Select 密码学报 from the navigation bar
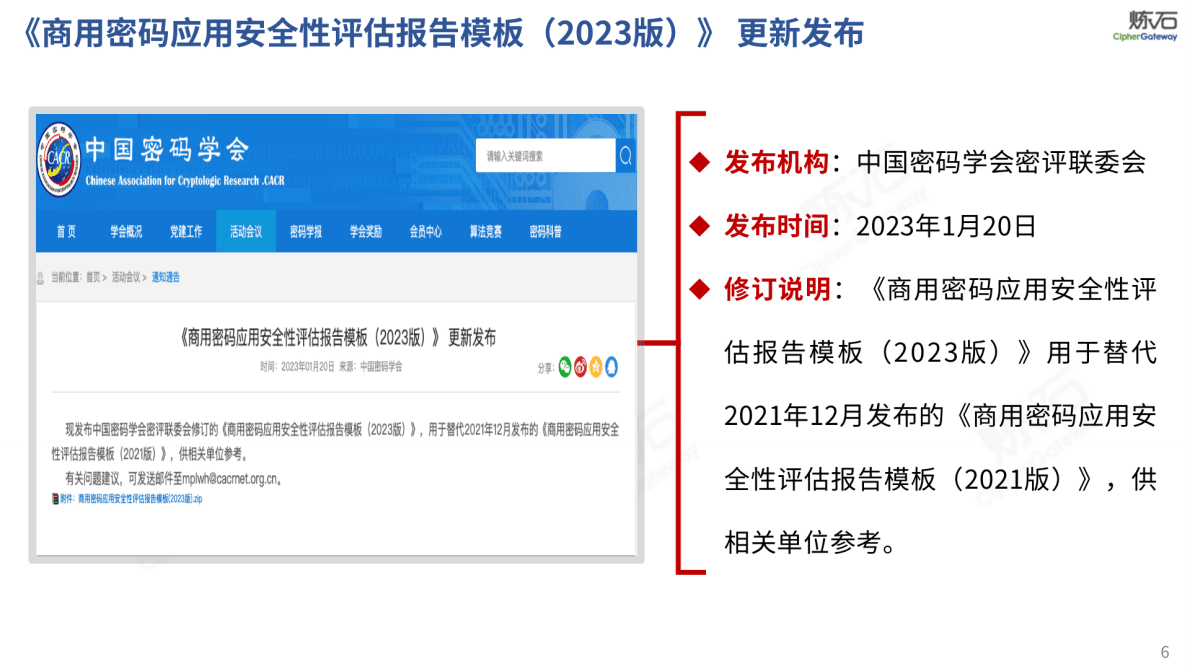 tap(305, 231)
